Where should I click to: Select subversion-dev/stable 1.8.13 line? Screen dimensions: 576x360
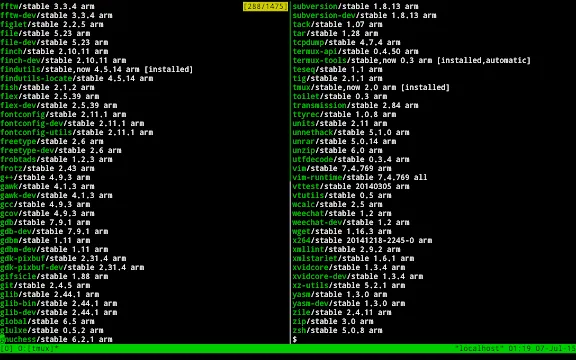(x=364, y=15)
